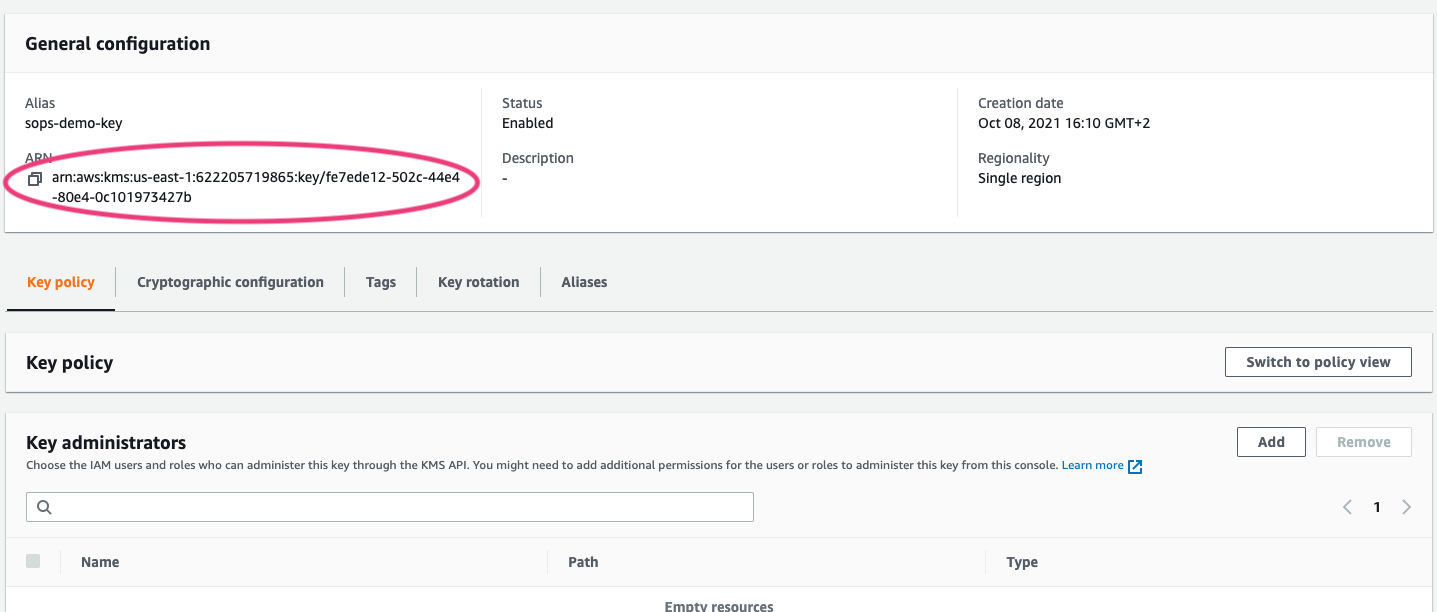Click the Remove button for key administrators
Viewport: 1437px width, 612px height.
[1363, 442]
